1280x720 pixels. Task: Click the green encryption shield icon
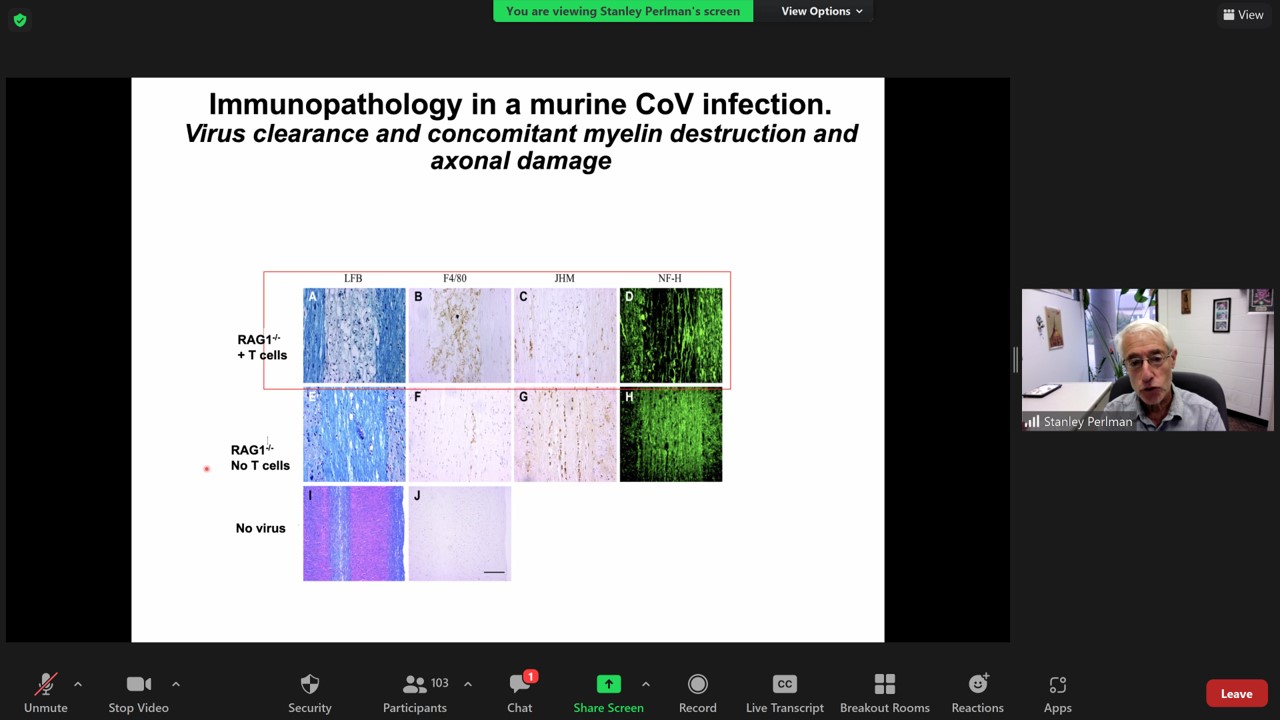click(20, 20)
